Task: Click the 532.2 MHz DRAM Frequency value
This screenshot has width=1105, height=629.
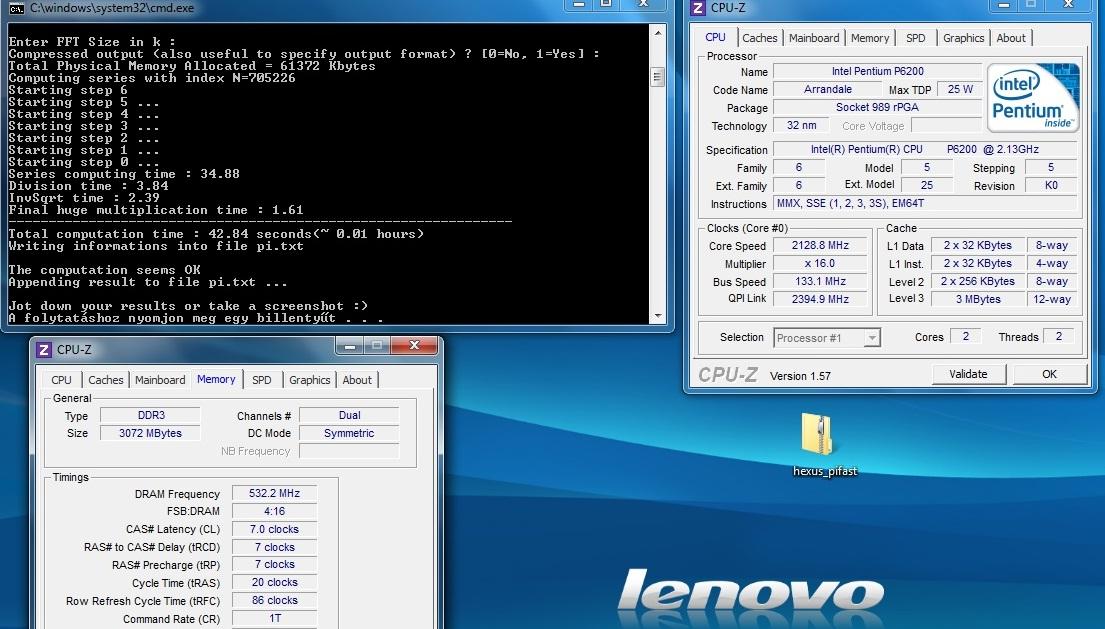Action: point(274,493)
